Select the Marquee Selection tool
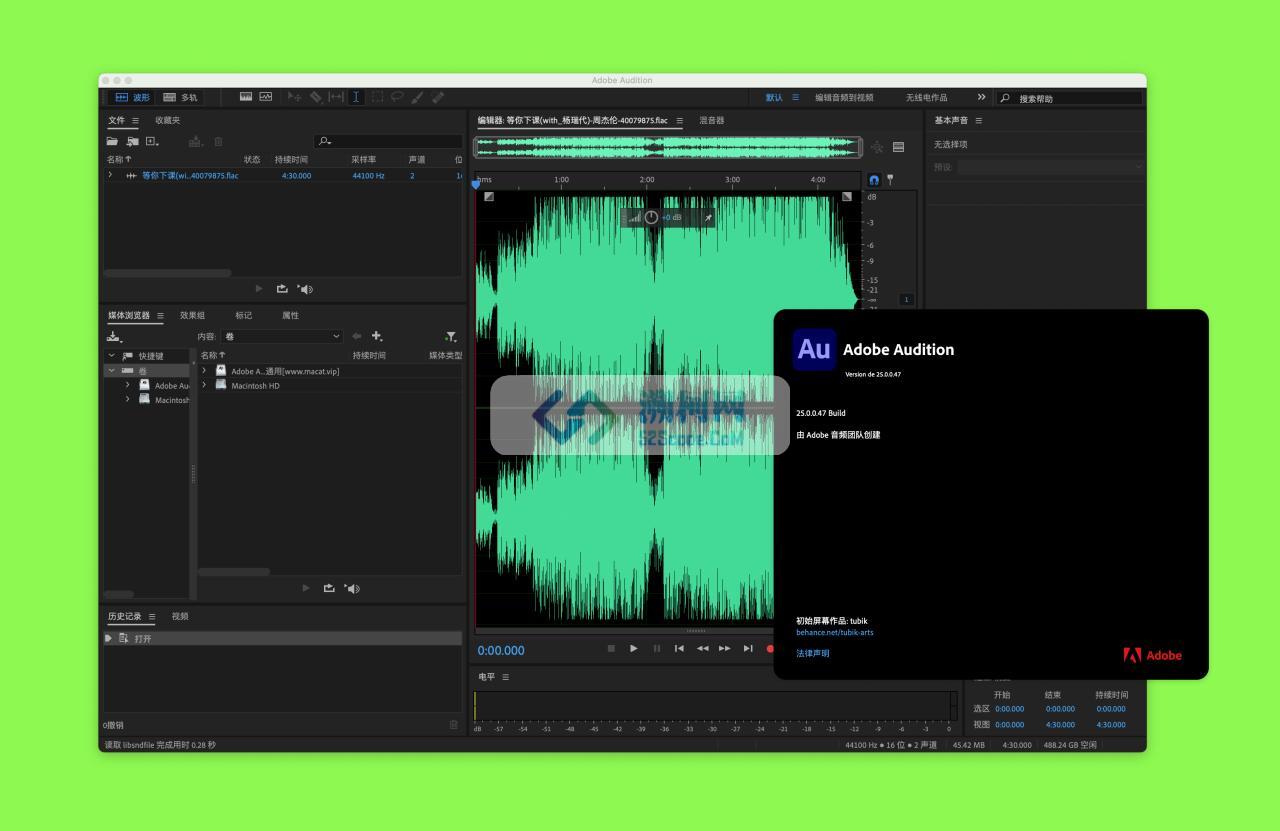Screen dimensions: 1280x831 (377, 97)
